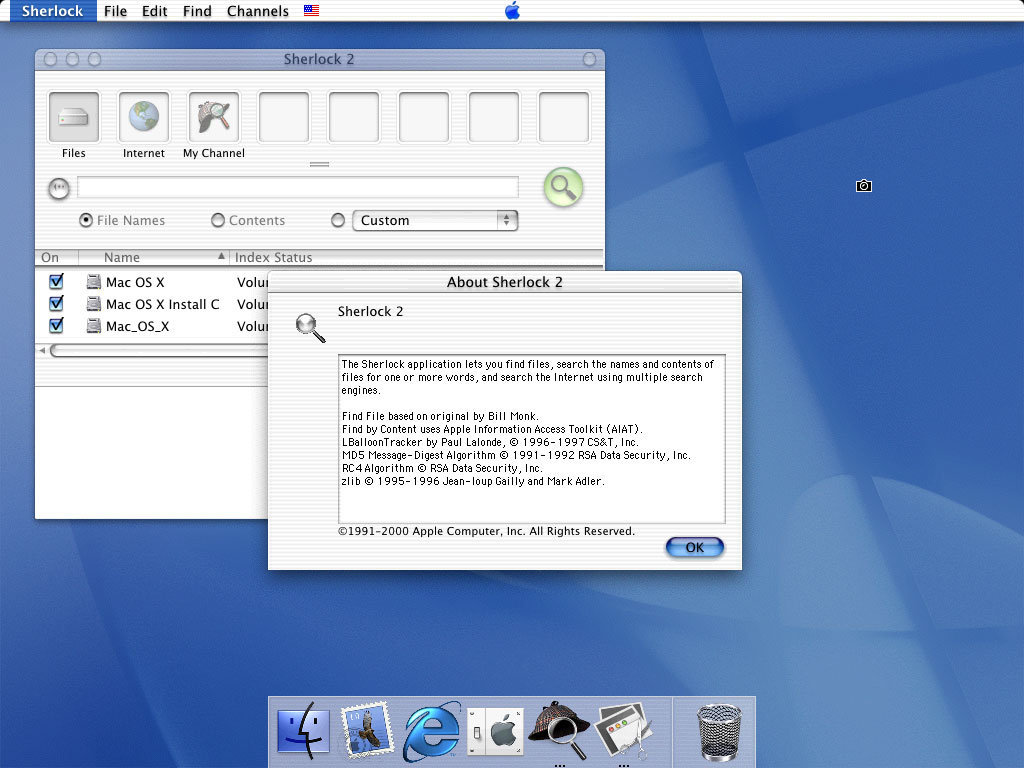1024x768 pixels.
Task: Uncheck the Mac OS X volume checkbox
Action: 56,281
